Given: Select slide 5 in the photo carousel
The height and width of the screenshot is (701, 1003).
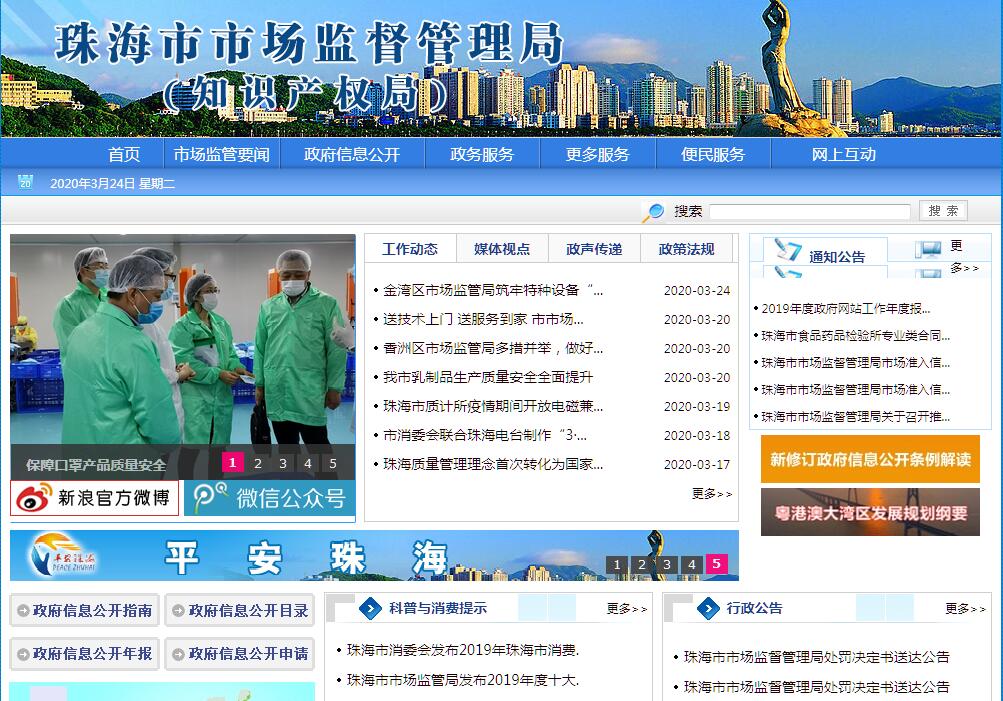Looking at the screenshot, I should (x=333, y=463).
